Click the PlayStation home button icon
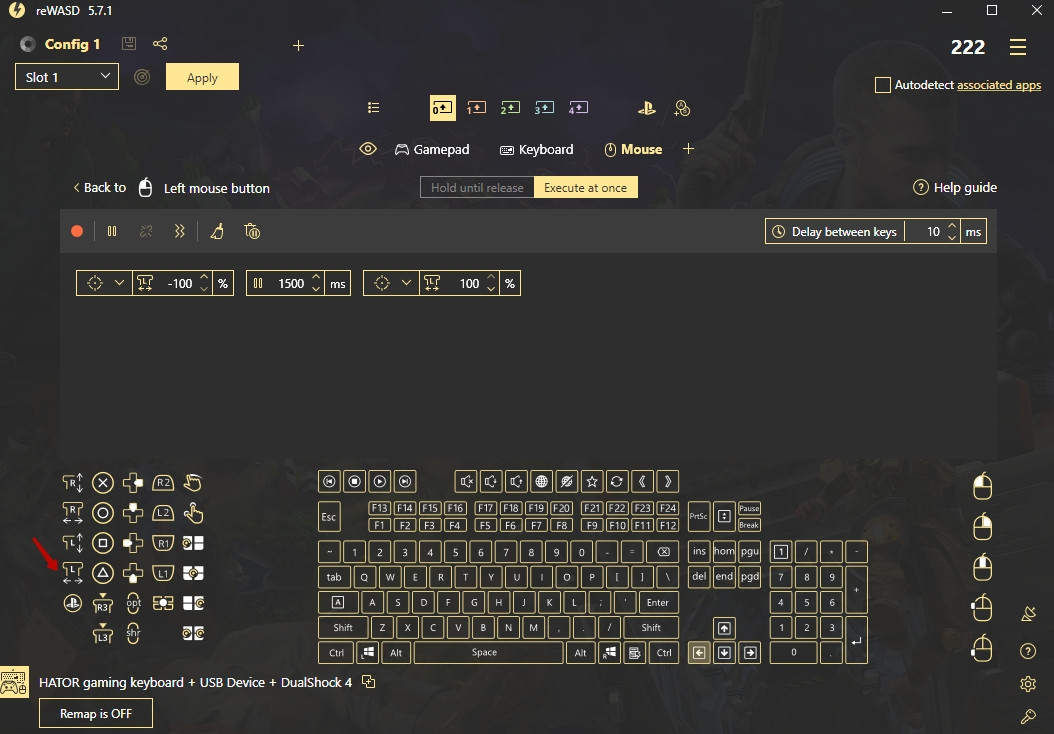The width and height of the screenshot is (1054, 734). coord(73,603)
